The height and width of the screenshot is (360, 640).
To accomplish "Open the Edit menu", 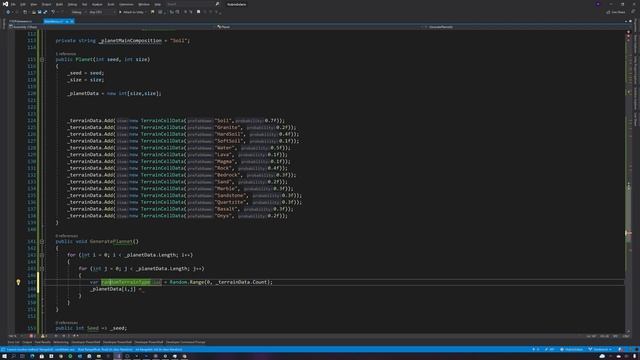I will coord(23,4).
